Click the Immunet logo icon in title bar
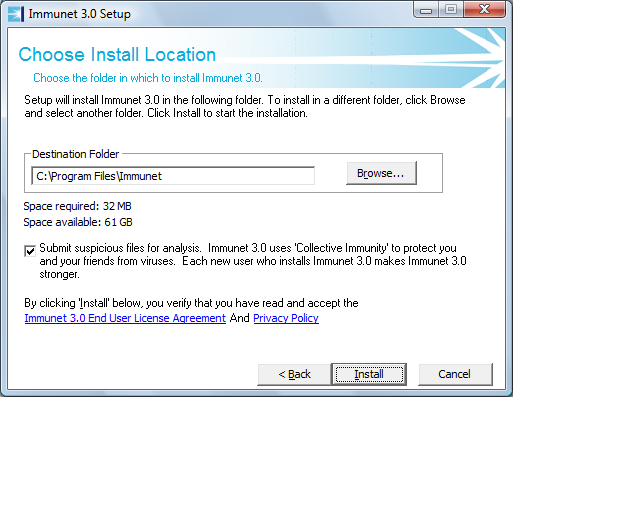The image size is (640, 512). (x=16, y=14)
